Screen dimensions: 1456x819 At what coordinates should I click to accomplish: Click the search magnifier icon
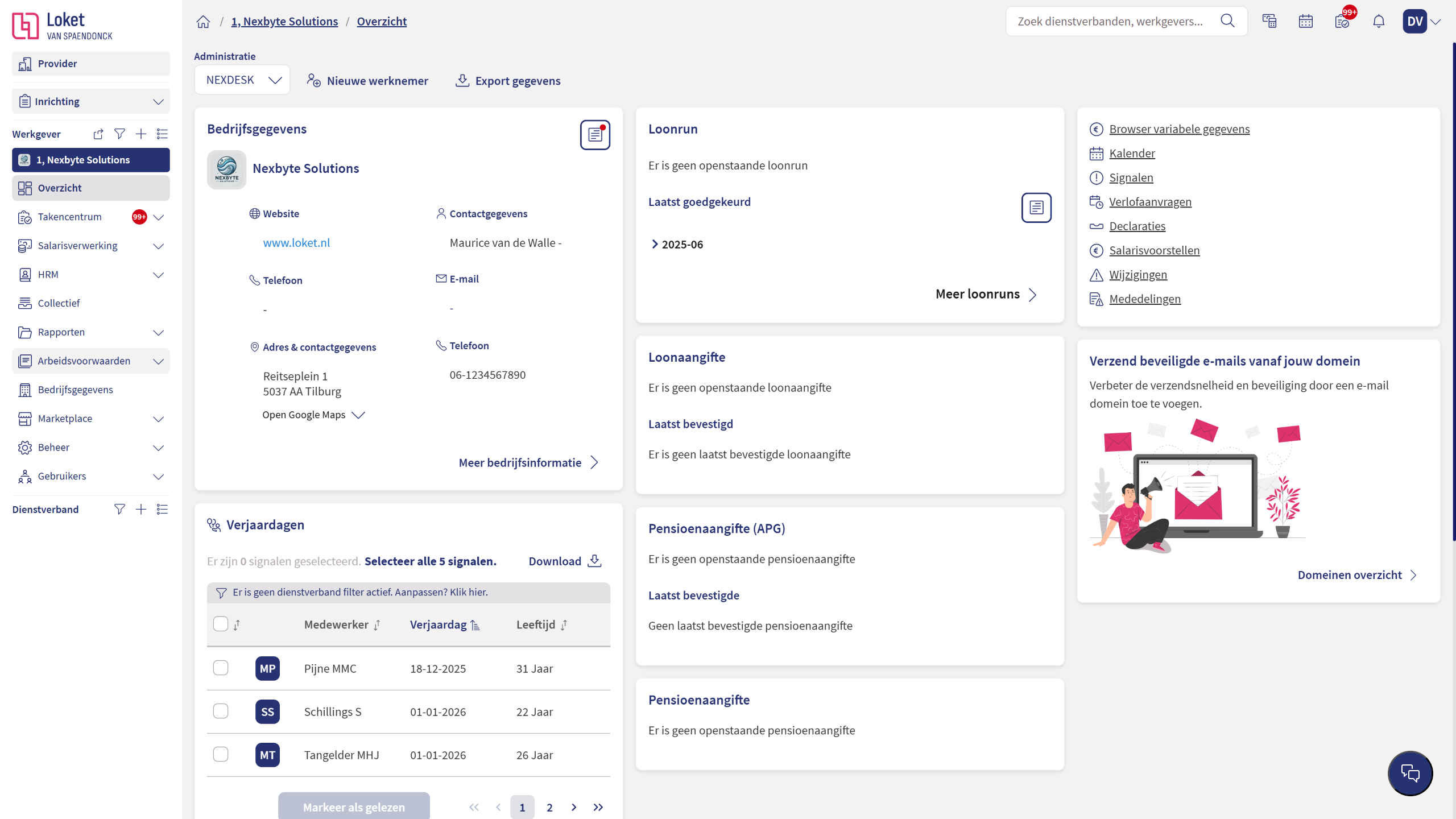(1227, 22)
